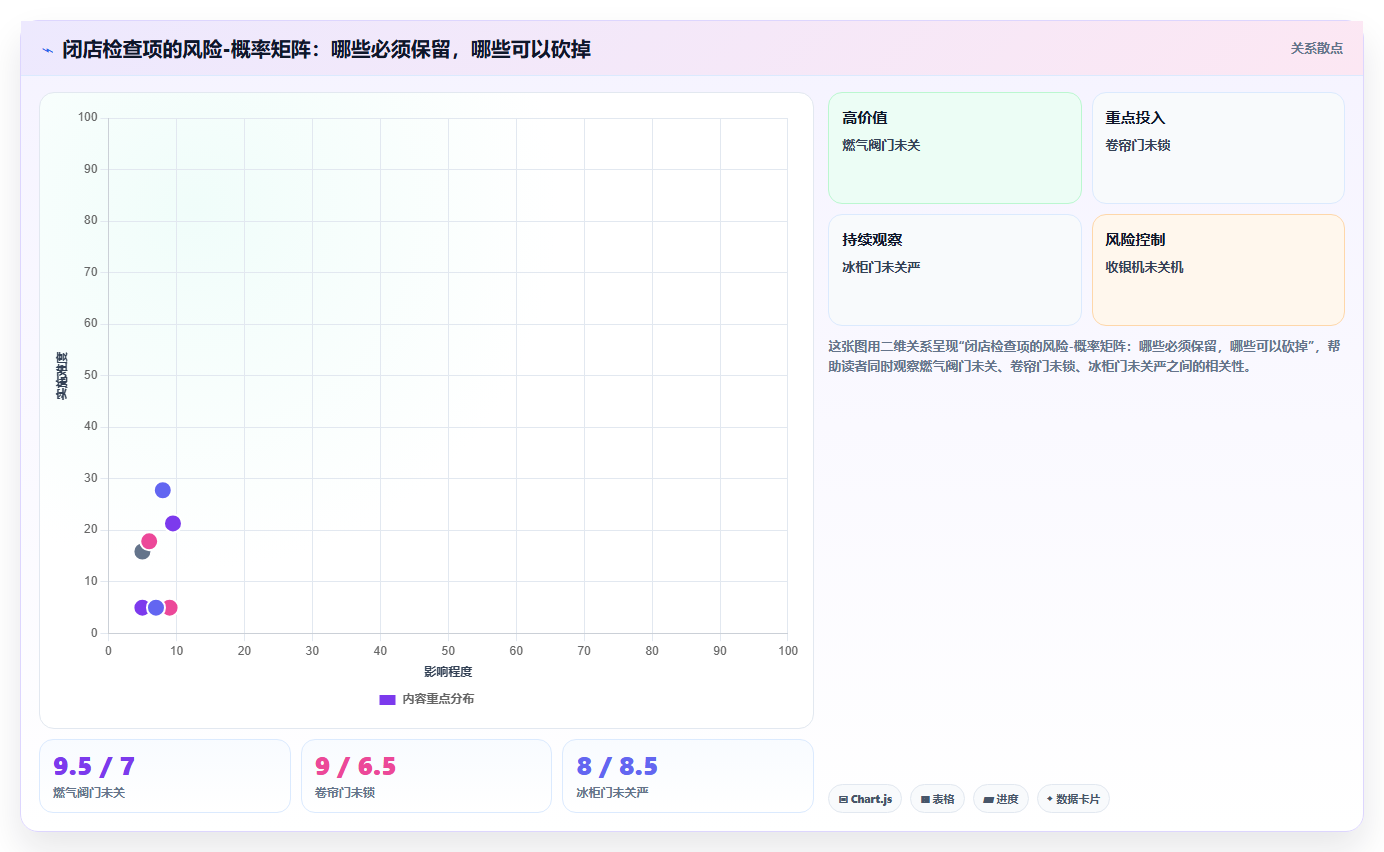Click the 9 / 6.5 卷帘门未锁 stat card
Viewport: 1384px width, 852px height.
point(426,776)
